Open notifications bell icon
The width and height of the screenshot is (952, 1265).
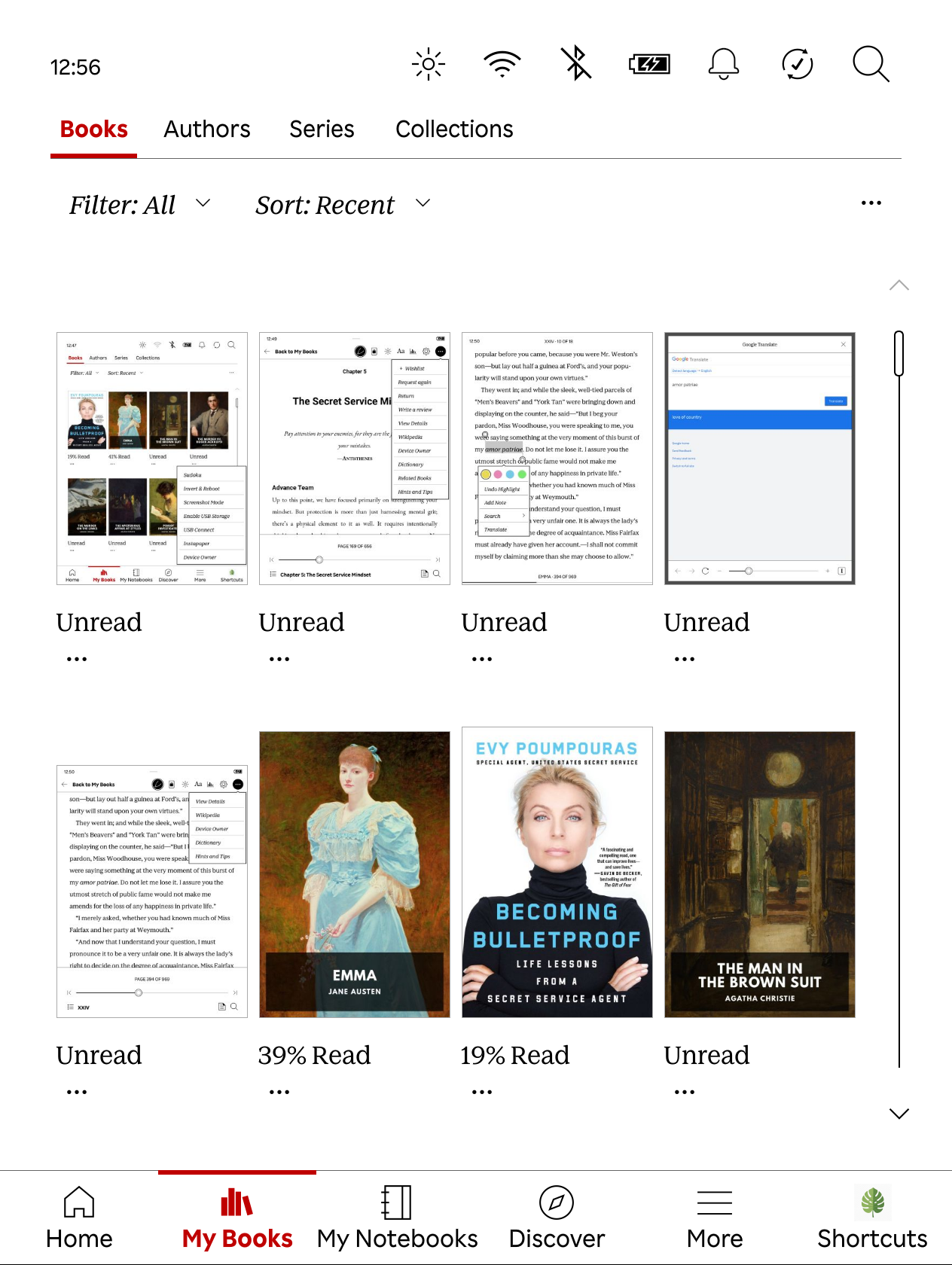coord(724,64)
